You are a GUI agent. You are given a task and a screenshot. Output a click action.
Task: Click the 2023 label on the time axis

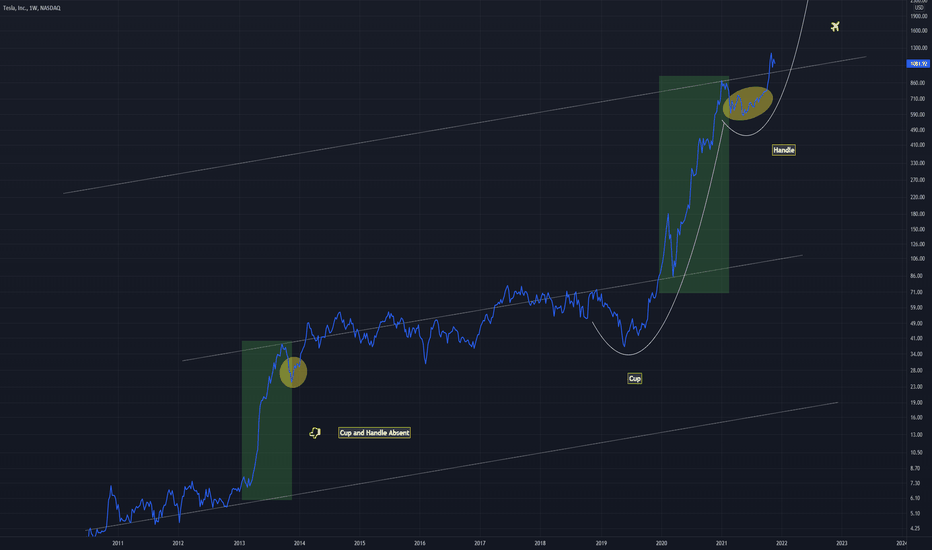842,543
